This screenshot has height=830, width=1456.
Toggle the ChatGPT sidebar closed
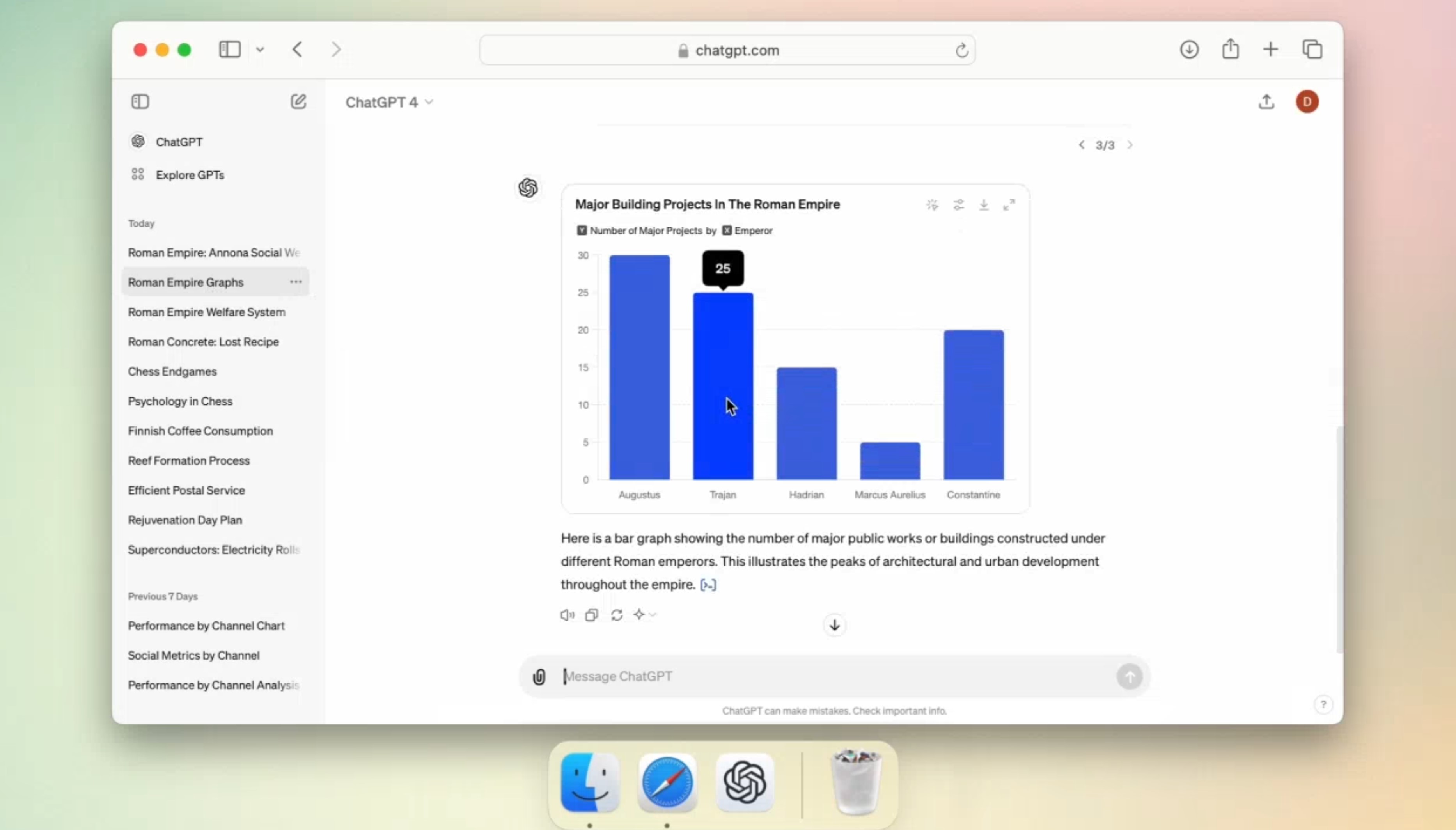point(140,101)
